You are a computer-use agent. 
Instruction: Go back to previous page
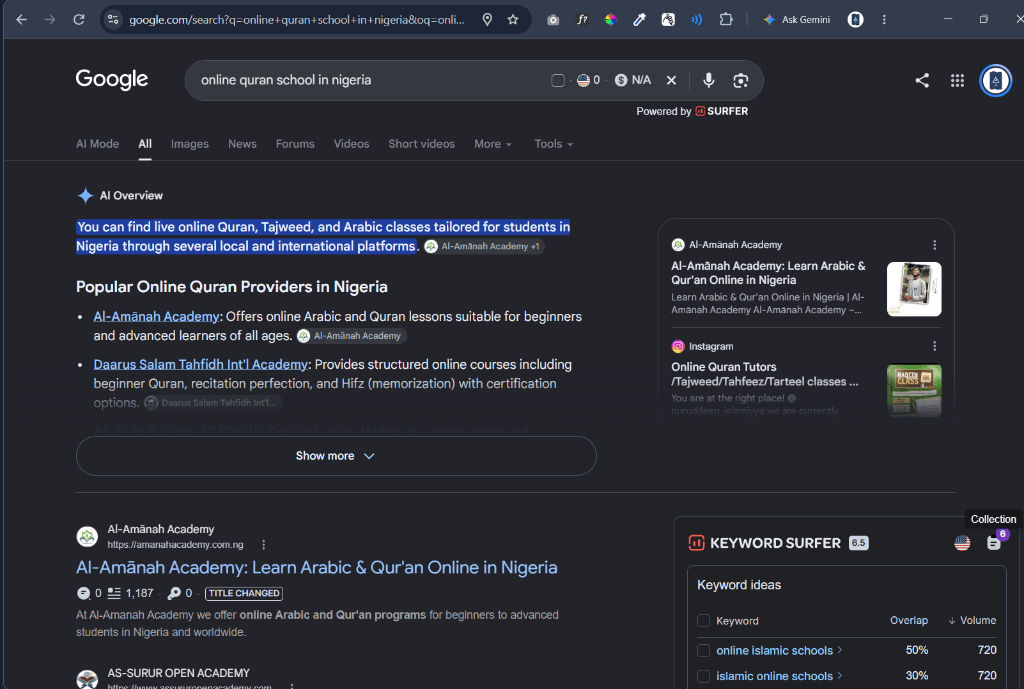coord(21,20)
